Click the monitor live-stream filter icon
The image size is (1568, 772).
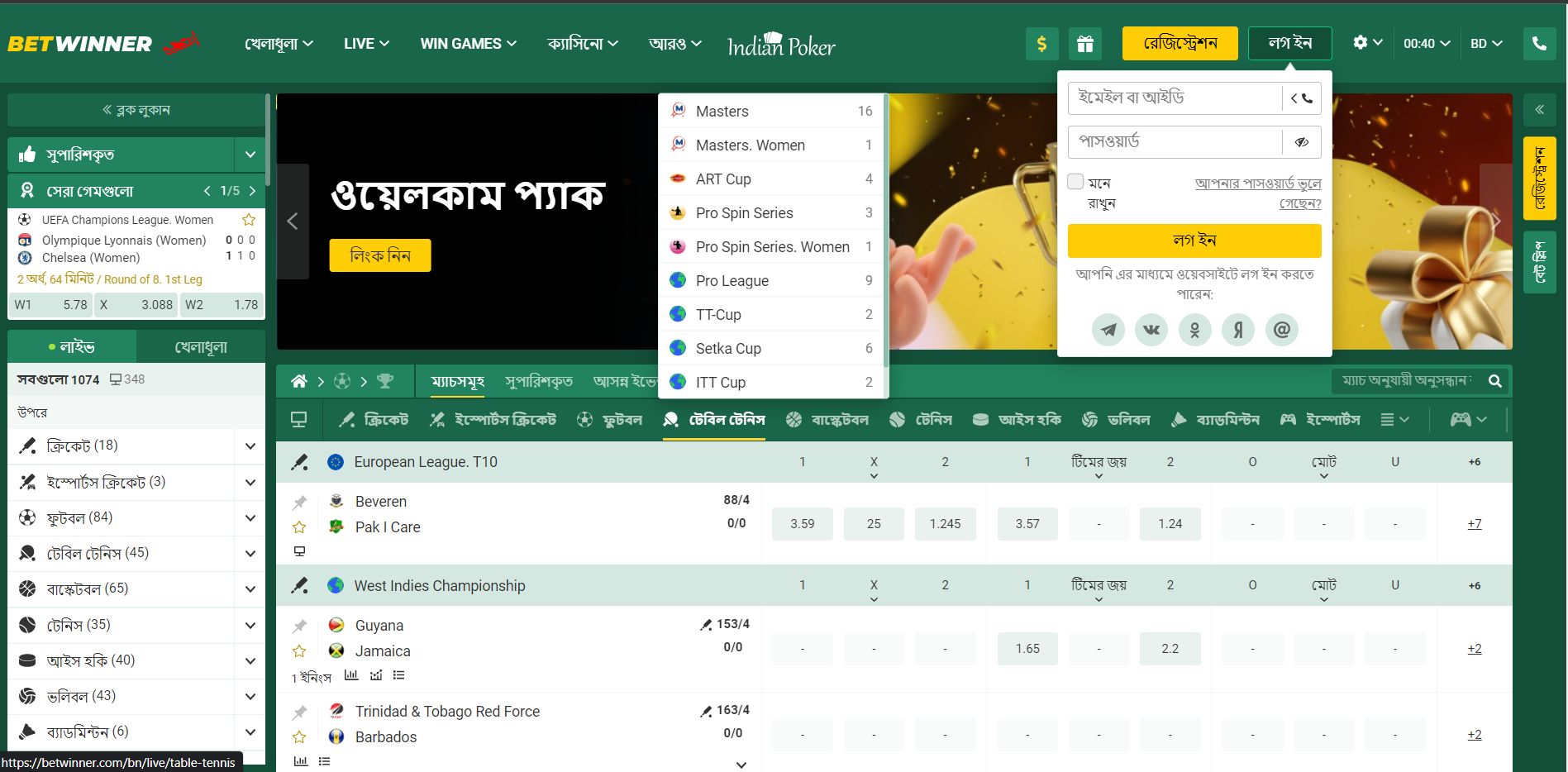pos(299,420)
